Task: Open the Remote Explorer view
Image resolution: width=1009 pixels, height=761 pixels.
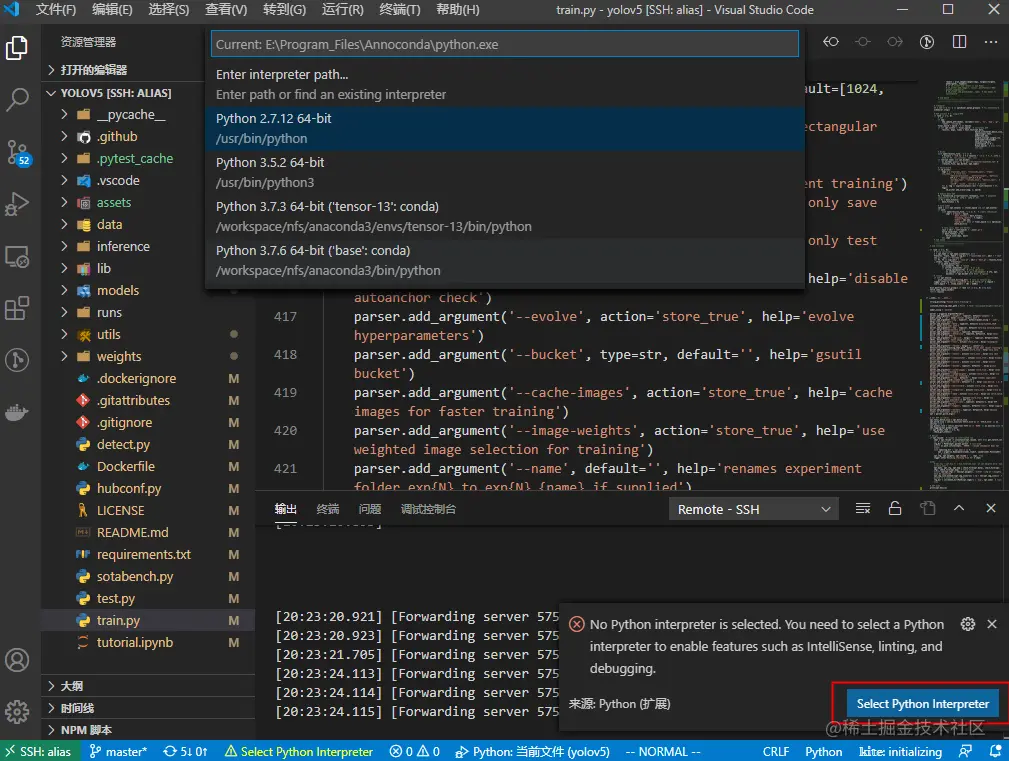Action: [18, 257]
